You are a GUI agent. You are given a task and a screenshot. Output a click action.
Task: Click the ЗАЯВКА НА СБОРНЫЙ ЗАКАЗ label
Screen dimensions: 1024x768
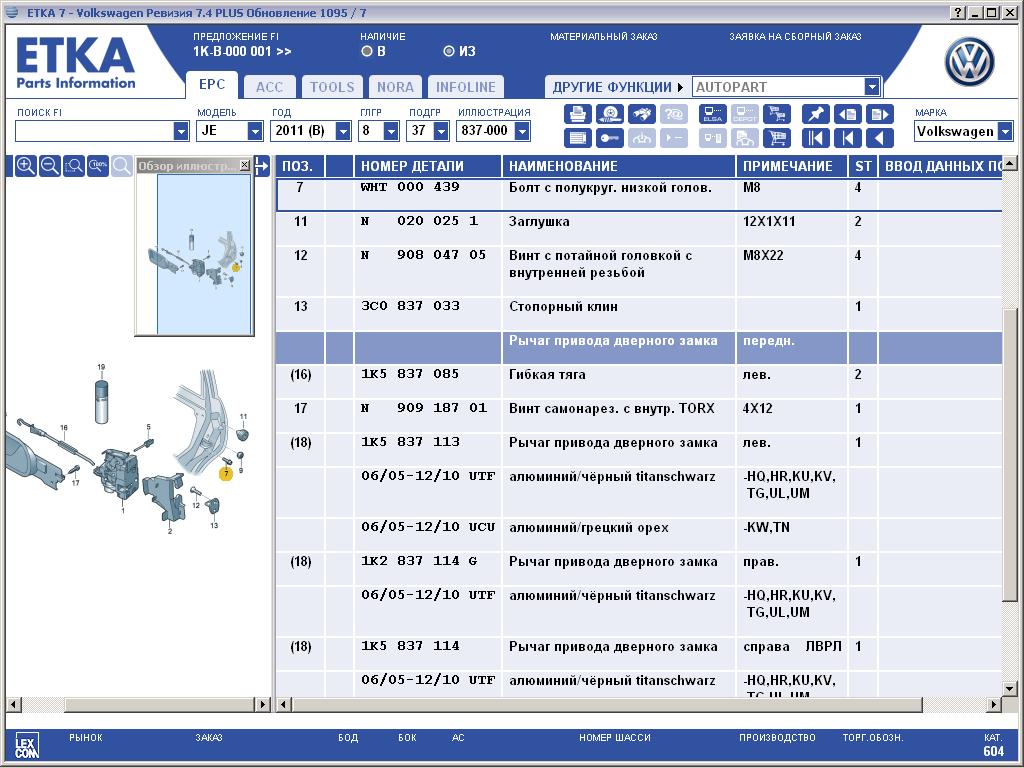(x=795, y=37)
